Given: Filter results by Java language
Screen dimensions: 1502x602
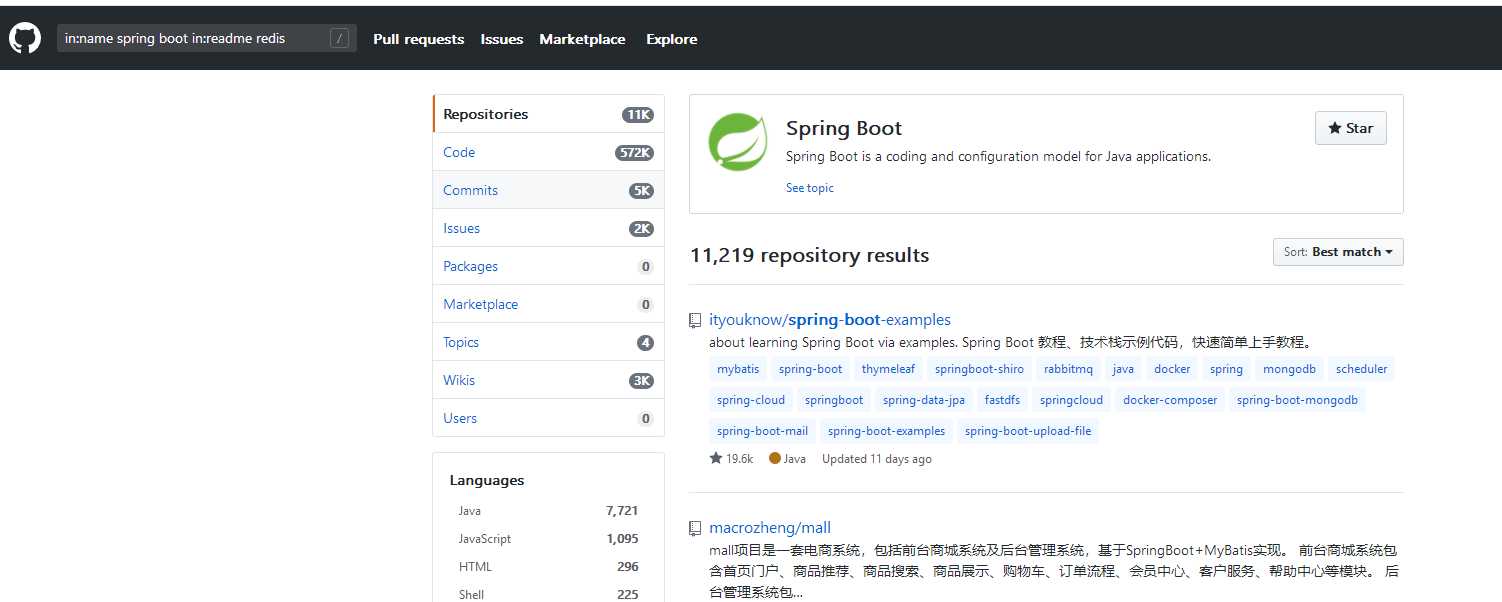Looking at the screenshot, I should click(x=548, y=510).
